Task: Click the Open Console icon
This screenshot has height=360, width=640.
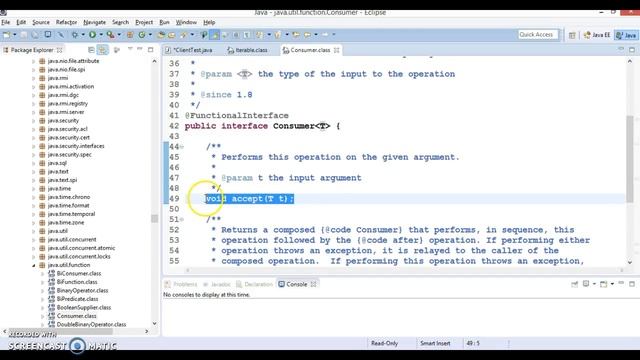Action: [x=604, y=284]
